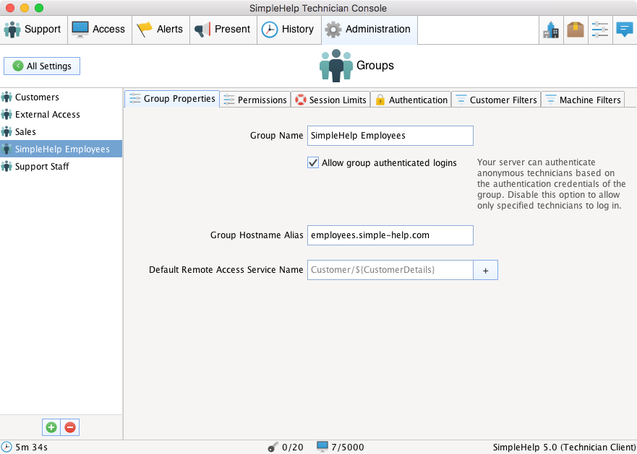Switch to the Customer Filters tab
Image resolution: width=637 pixels, height=454 pixels.
point(496,99)
